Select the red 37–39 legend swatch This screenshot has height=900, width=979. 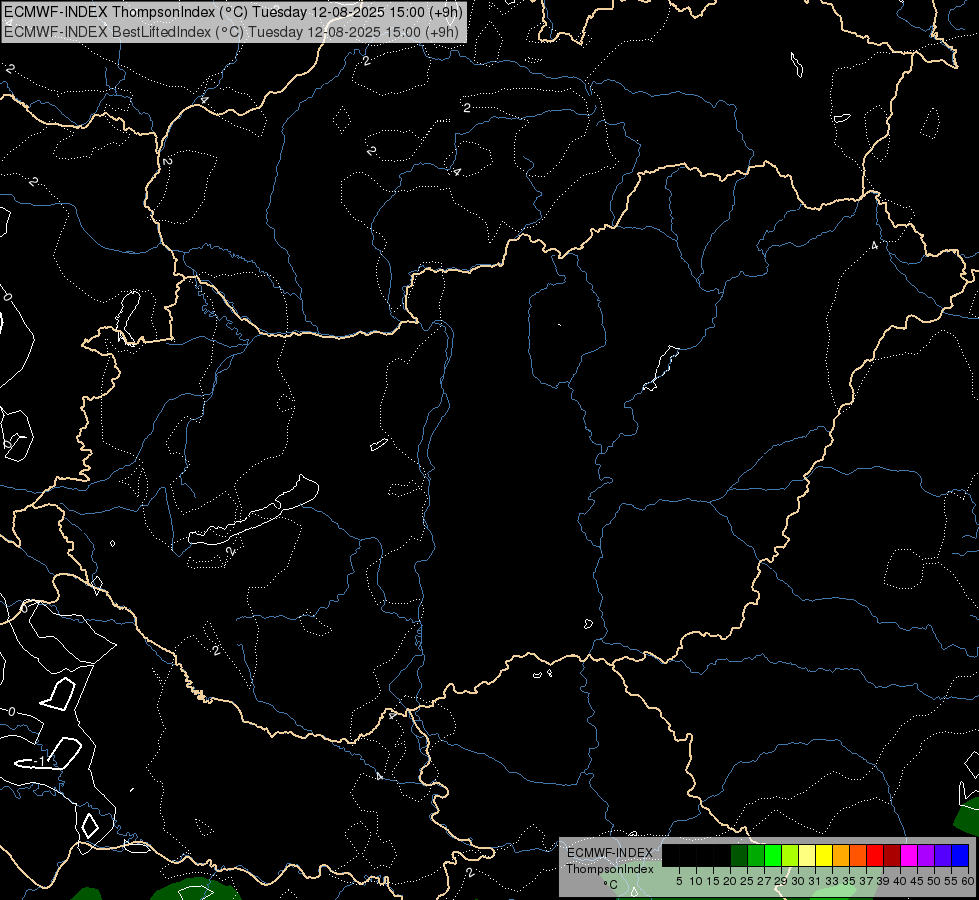coord(875,855)
